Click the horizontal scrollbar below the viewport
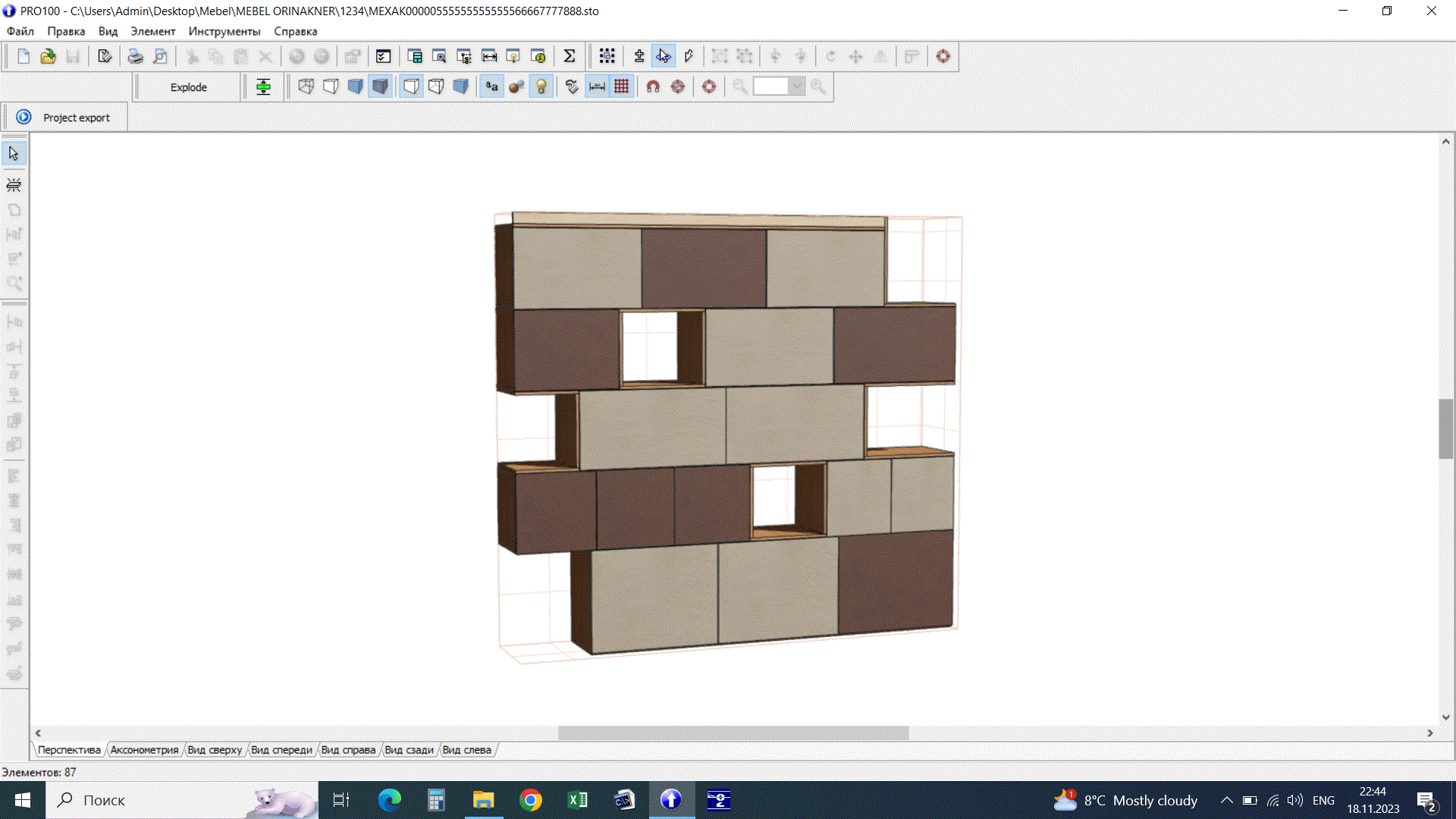The width and height of the screenshot is (1456, 819). (732, 733)
